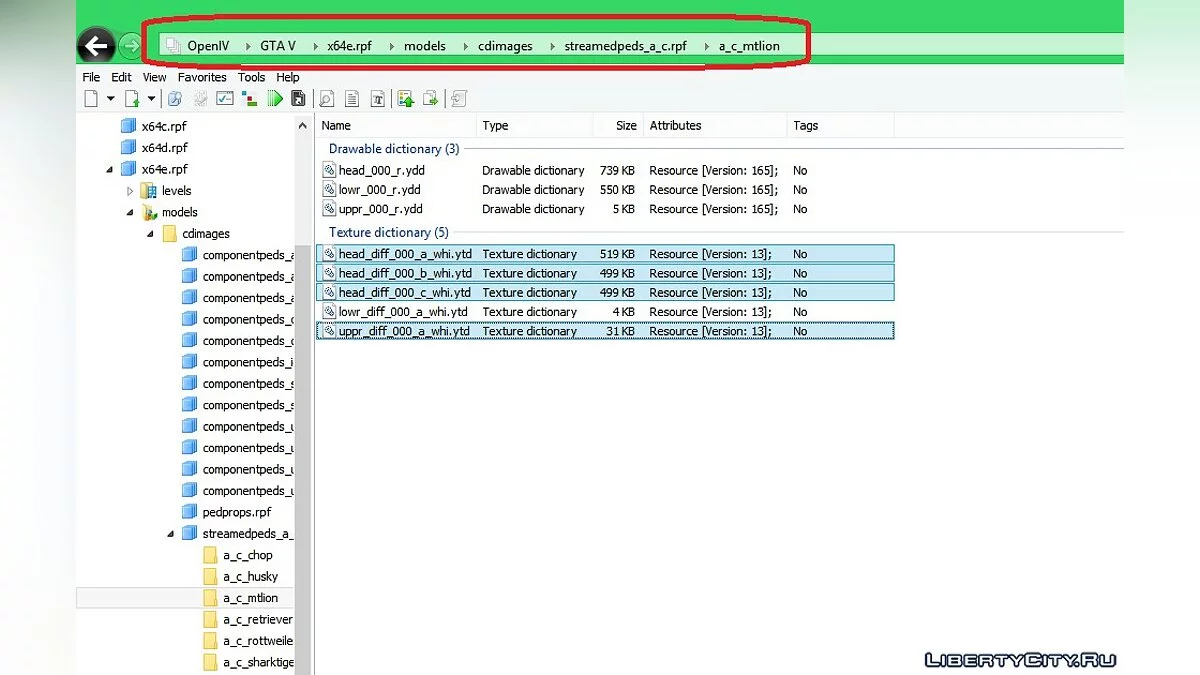Click the blank New page toolbar icon
The width and height of the screenshot is (1200, 675).
(91, 98)
